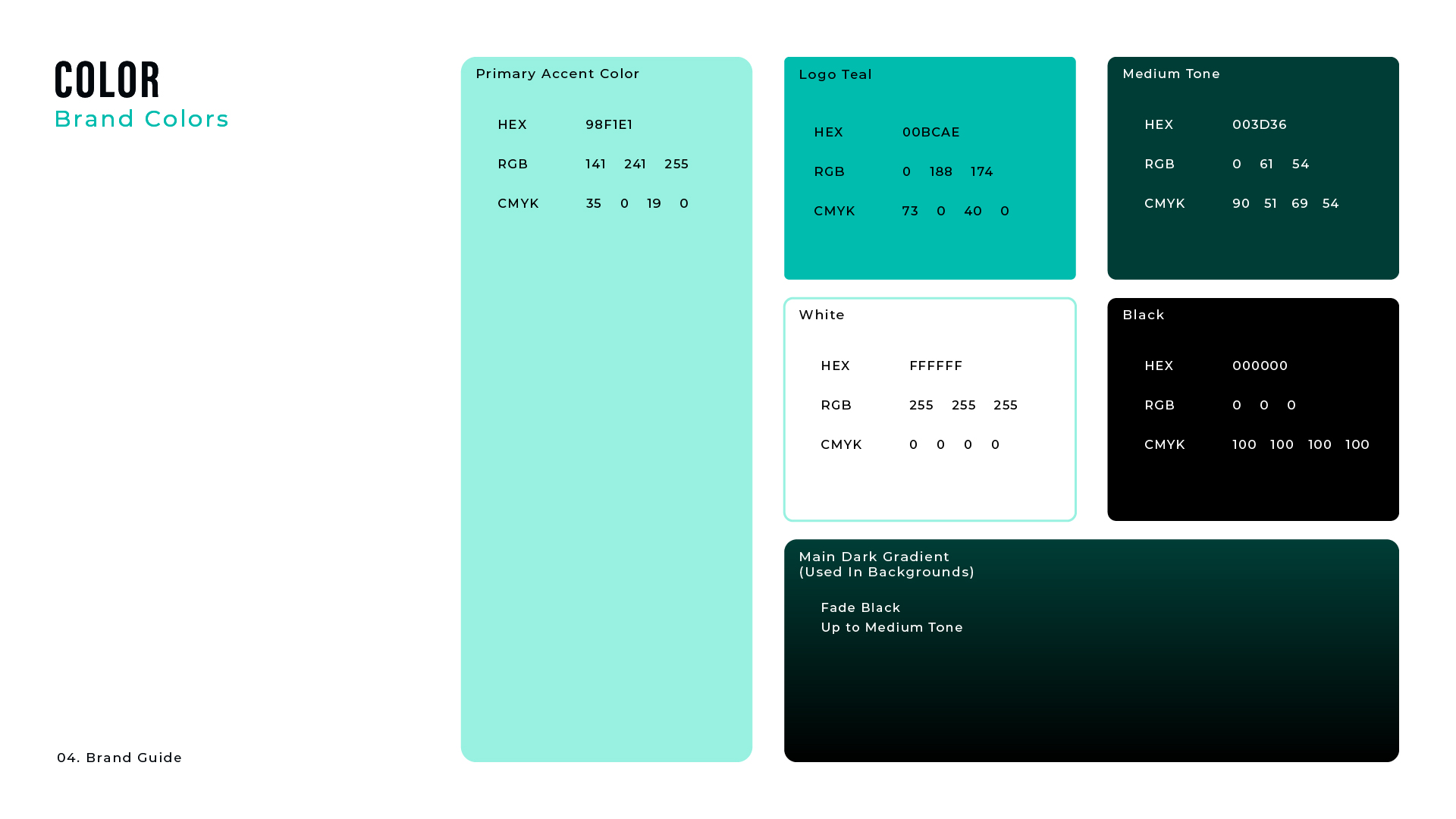
Task: Click the Logo Teal RGB value row
Action: (x=947, y=171)
